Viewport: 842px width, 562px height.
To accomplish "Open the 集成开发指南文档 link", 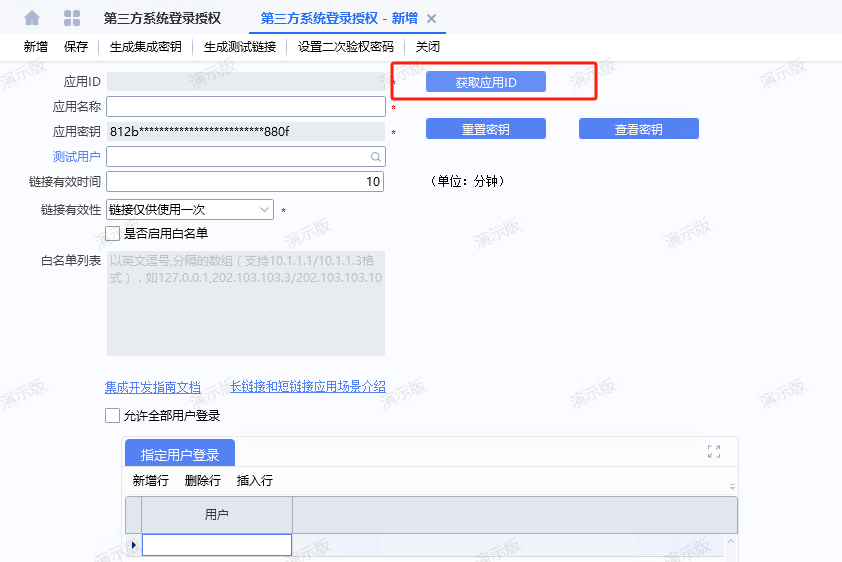I will 153,387.
